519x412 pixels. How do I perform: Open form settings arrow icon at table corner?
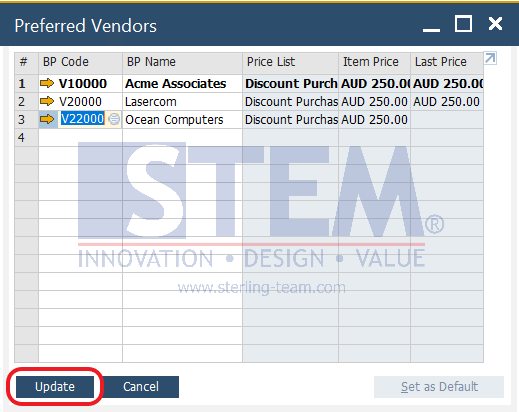490,58
